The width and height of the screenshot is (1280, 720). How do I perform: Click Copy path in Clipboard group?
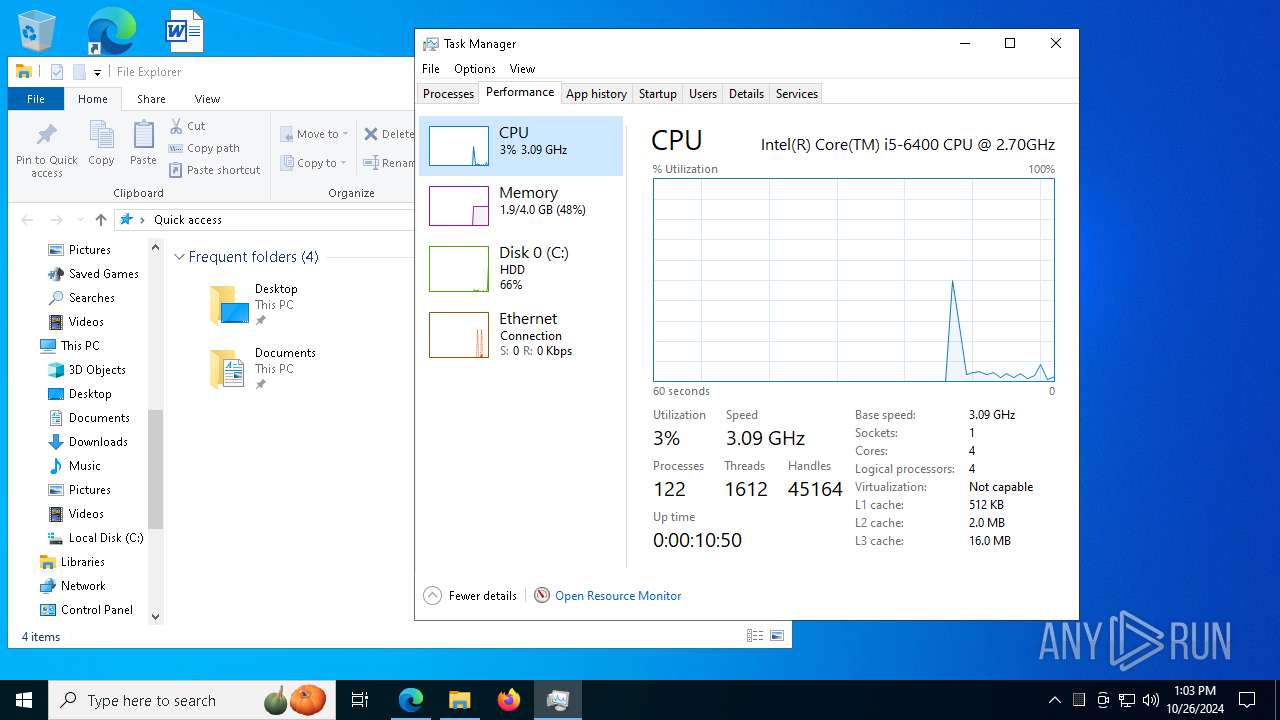(204, 148)
